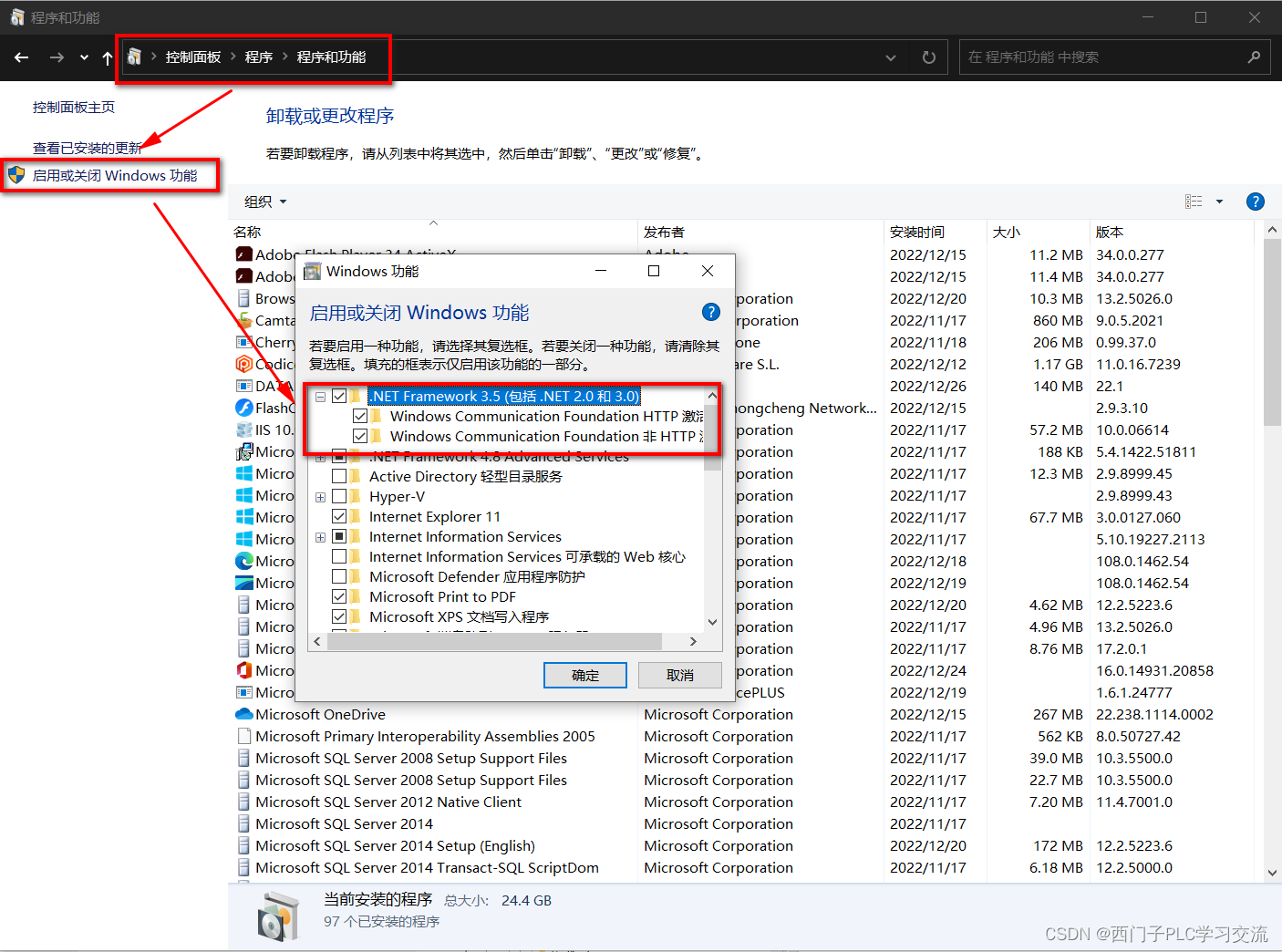Collapse the .NET Framework 3.5 tree node
Viewport: 1282px width, 952px height.
[x=320, y=397]
